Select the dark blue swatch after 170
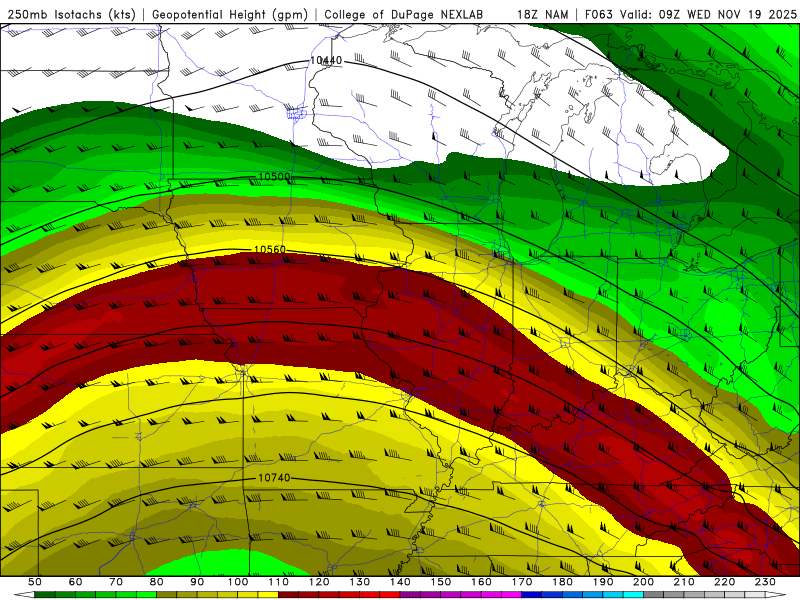The image size is (800, 600). click(x=532, y=595)
